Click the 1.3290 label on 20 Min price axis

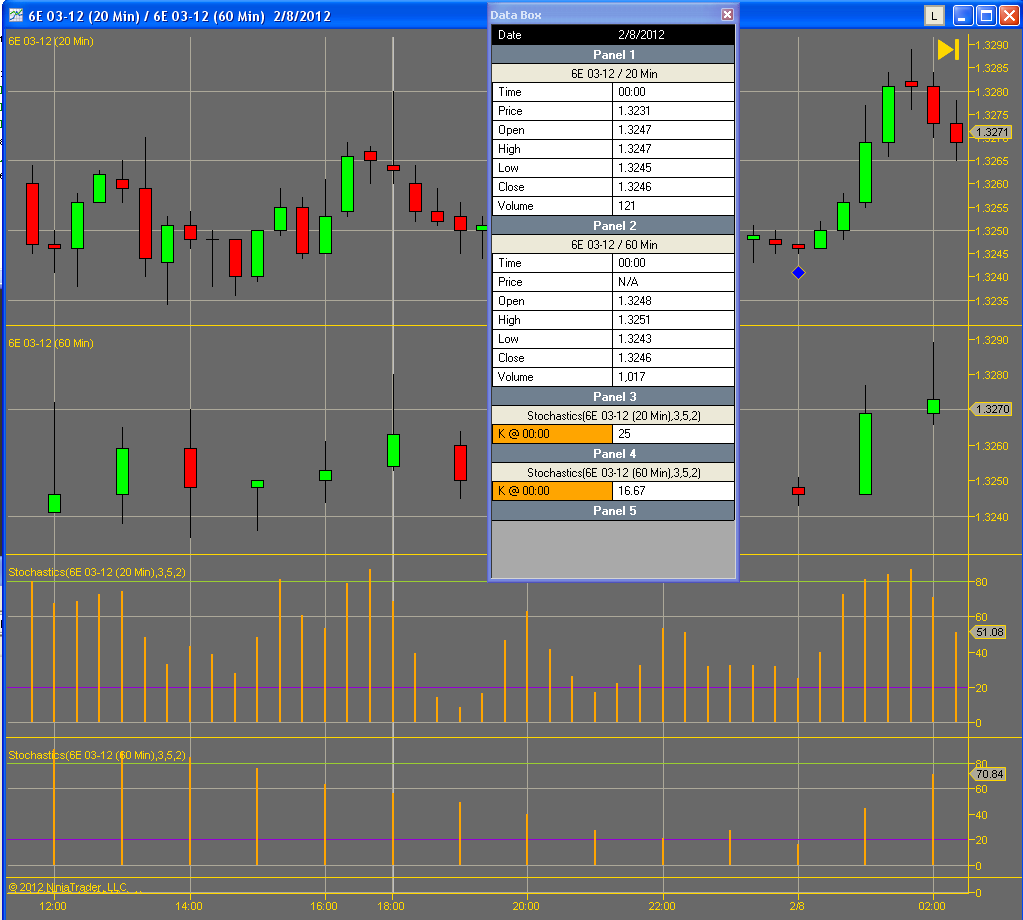(x=992, y=45)
